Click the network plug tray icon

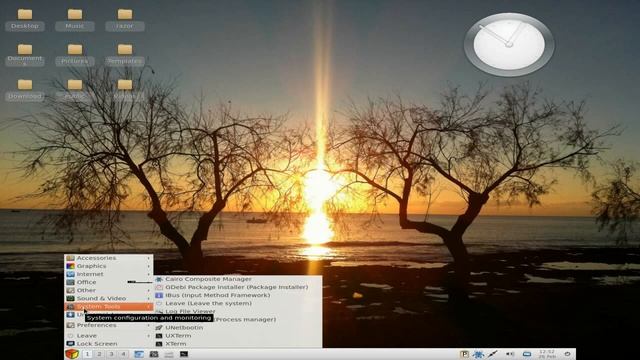click(493, 354)
